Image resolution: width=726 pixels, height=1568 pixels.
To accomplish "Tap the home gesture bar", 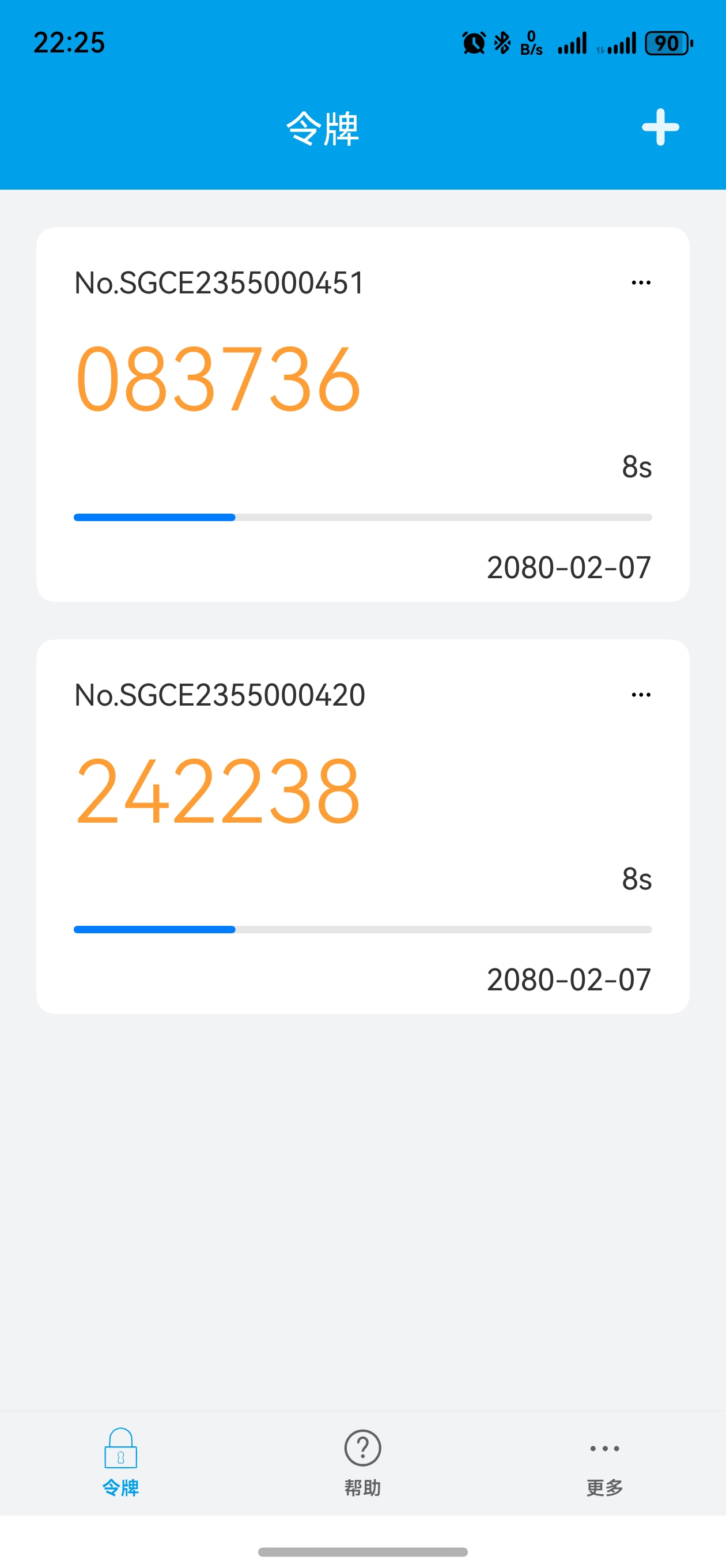I will point(362,1551).
